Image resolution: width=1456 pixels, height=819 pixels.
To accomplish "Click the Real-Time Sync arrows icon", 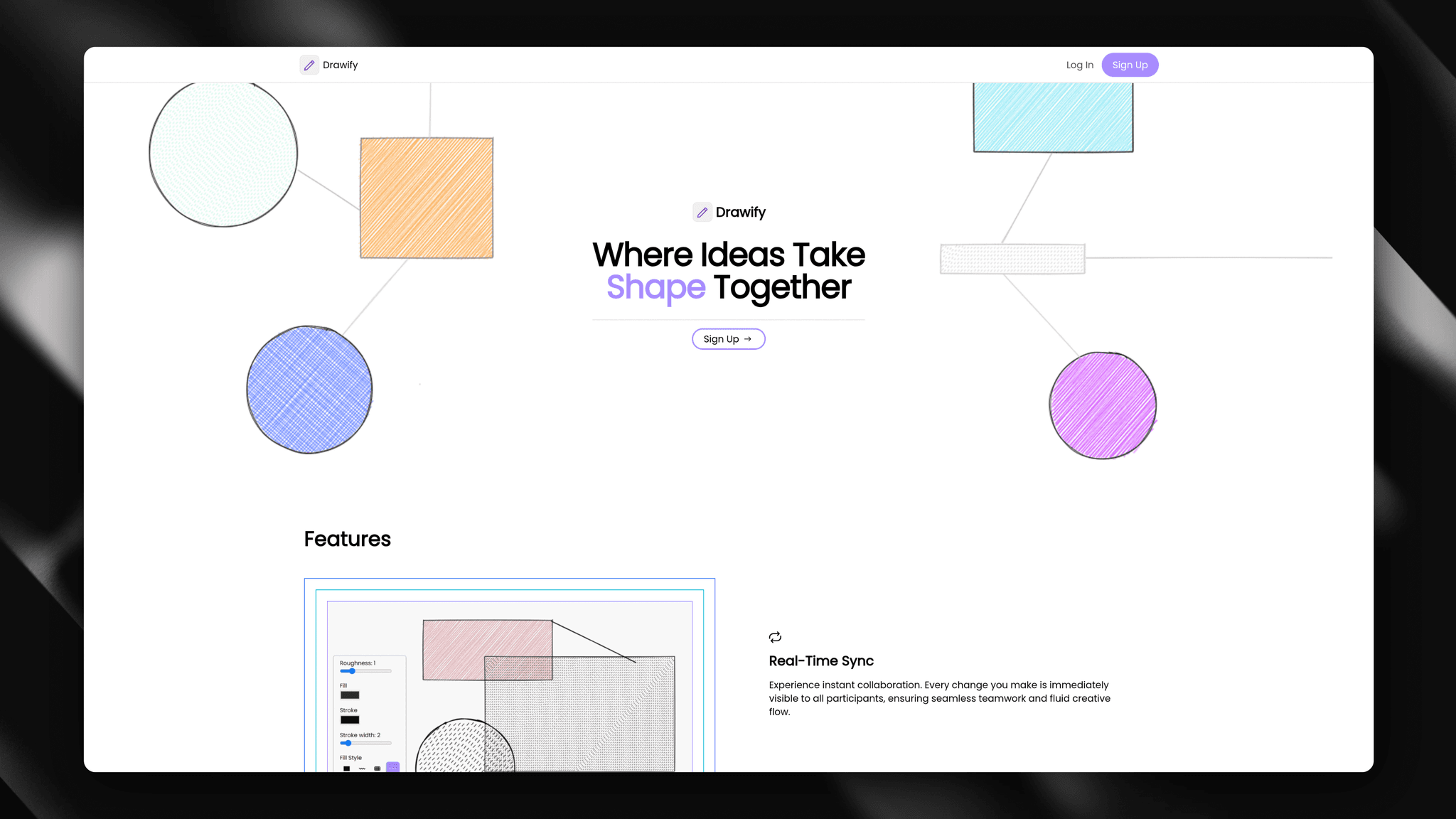I will tap(775, 637).
